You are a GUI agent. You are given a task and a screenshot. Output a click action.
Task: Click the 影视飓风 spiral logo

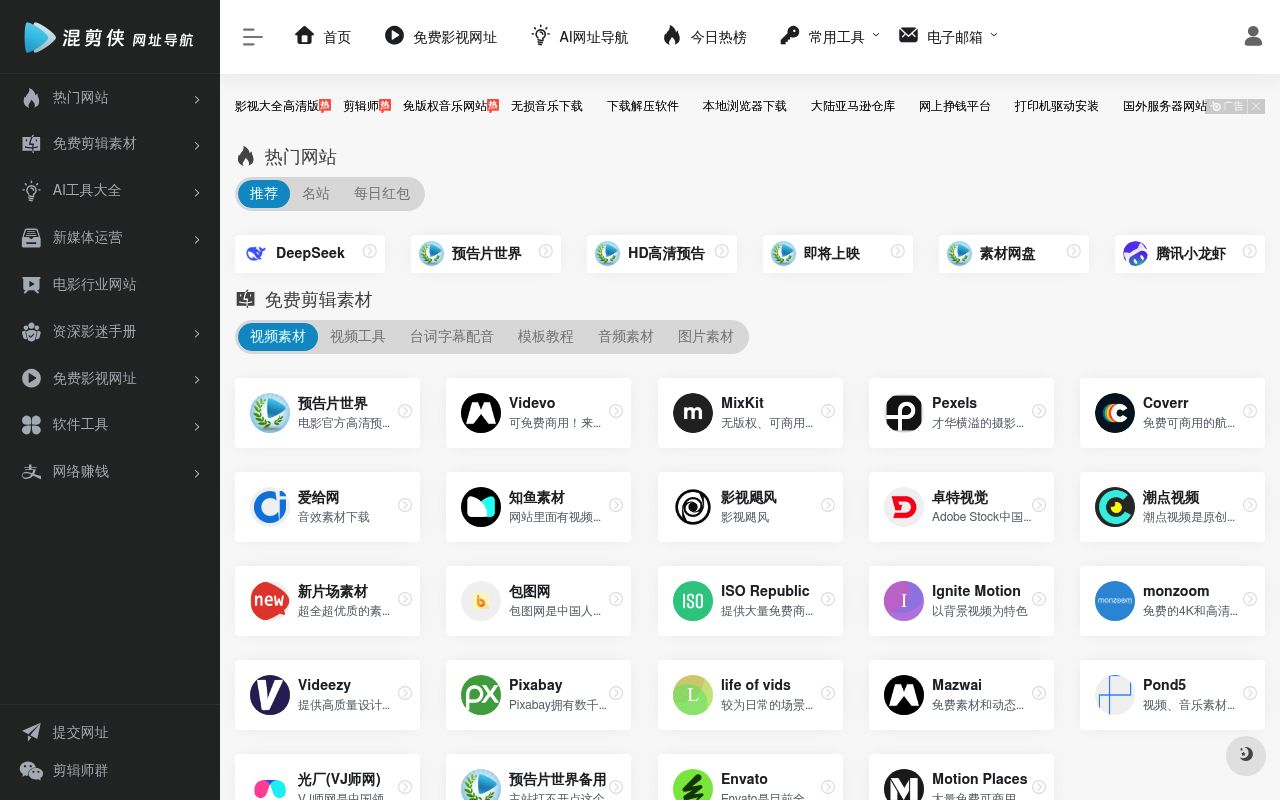pos(693,507)
